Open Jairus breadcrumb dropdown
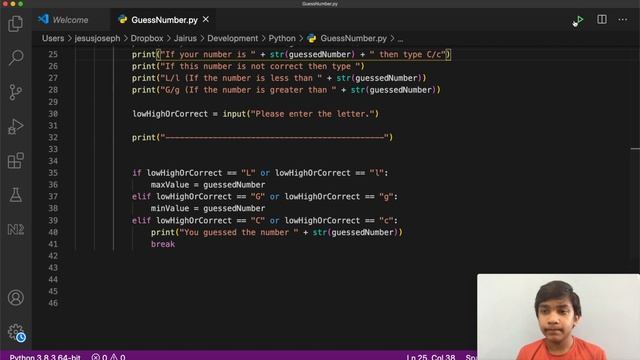Viewport: 640px width, 360px height. click(185, 38)
